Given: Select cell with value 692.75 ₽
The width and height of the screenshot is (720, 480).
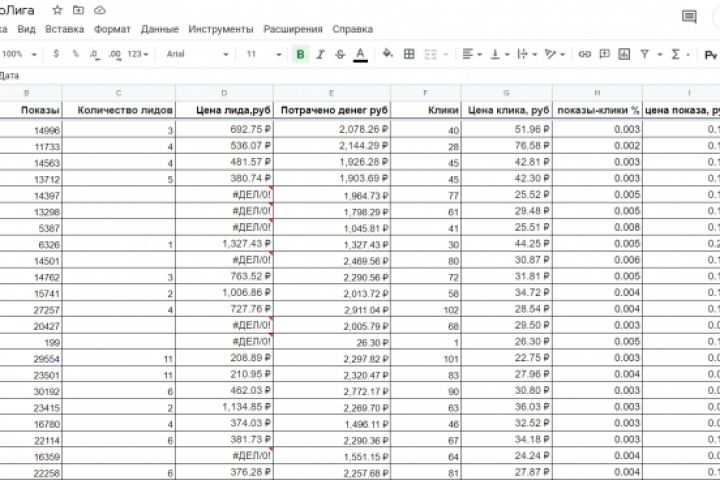Looking at the screenshot, I should (225, 130).
